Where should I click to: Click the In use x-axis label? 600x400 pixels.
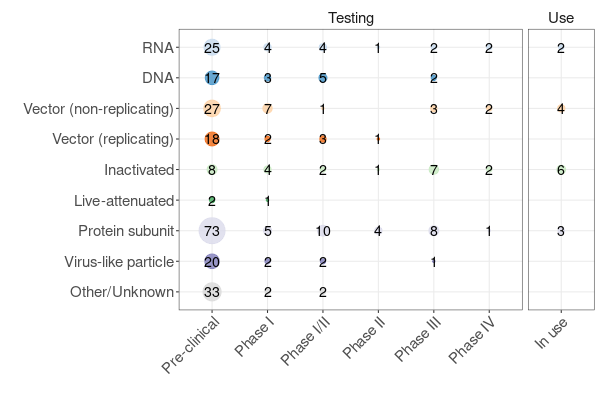[x=551, y=336]
